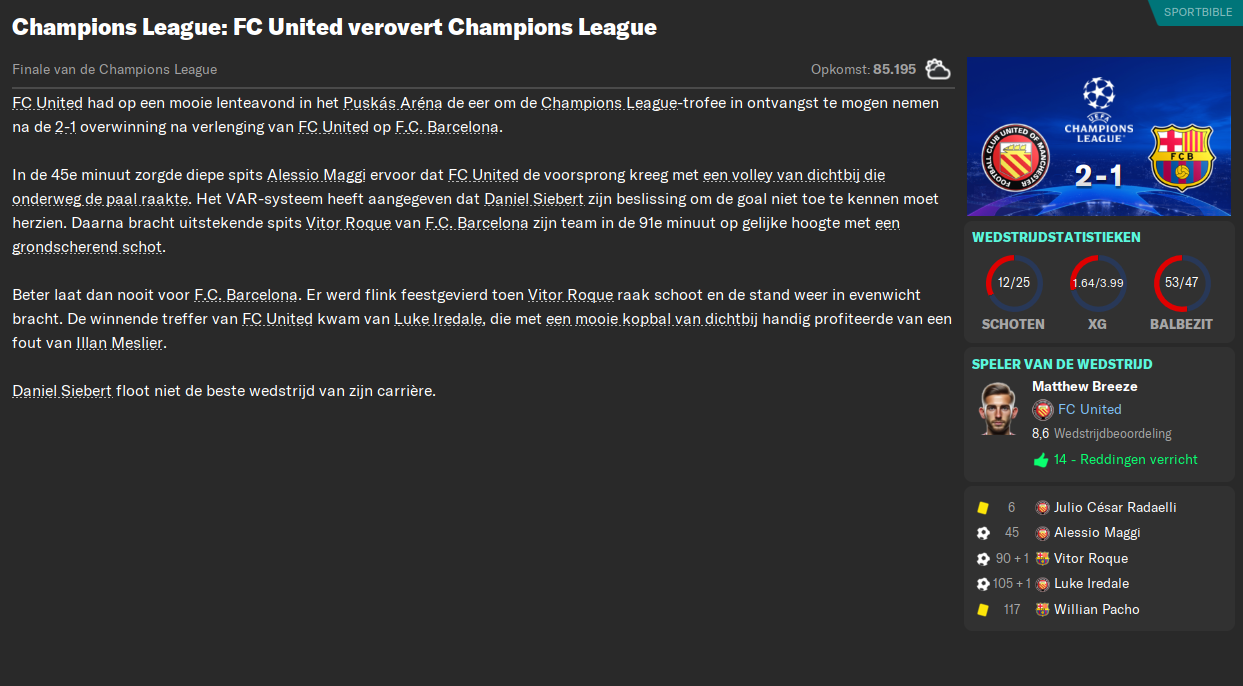Click the green thumbs-up saves icon
The width and height of the screenshot is (1243, 686).
[x=1040, y=460]
